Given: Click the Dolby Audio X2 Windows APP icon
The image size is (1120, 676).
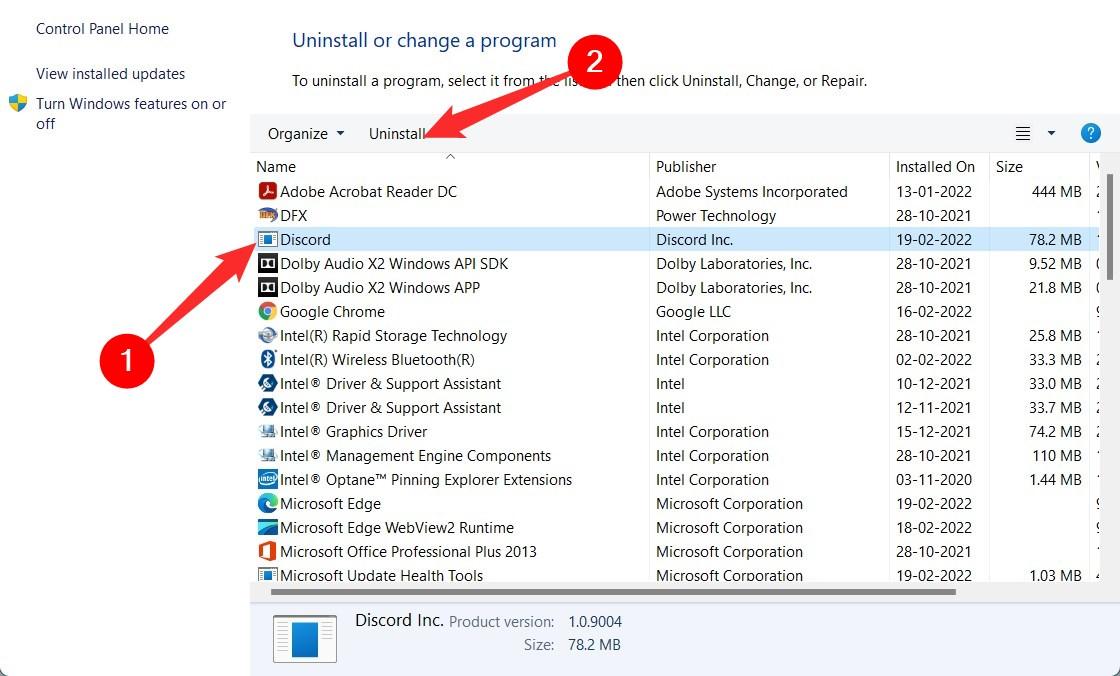Looking at the screenshot, I should 267,287.
